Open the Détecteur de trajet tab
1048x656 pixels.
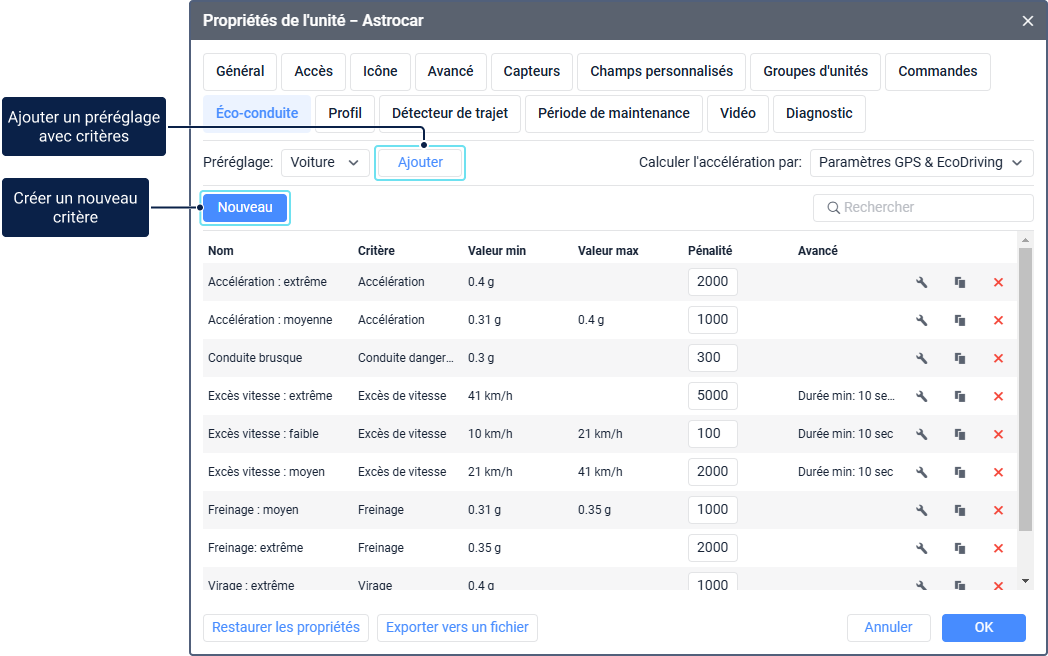pos(450,114)
